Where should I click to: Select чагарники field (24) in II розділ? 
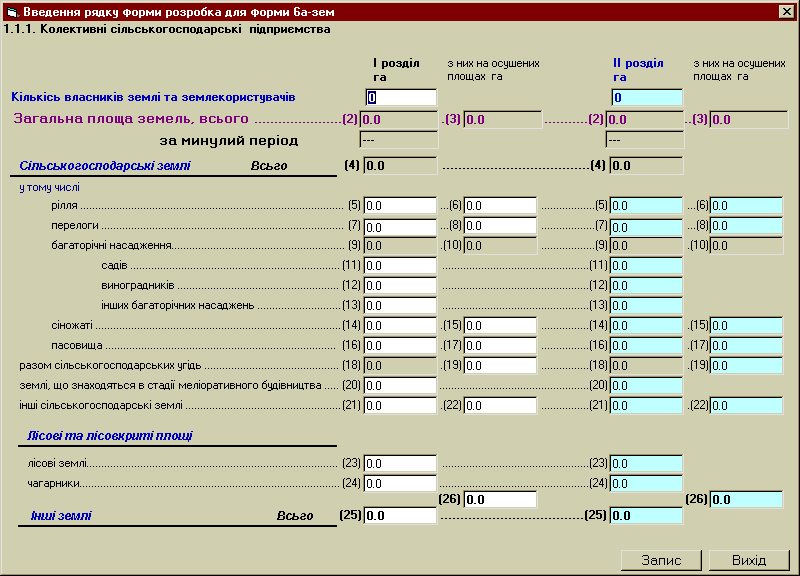pyautogui.click(x=646, y=484)
